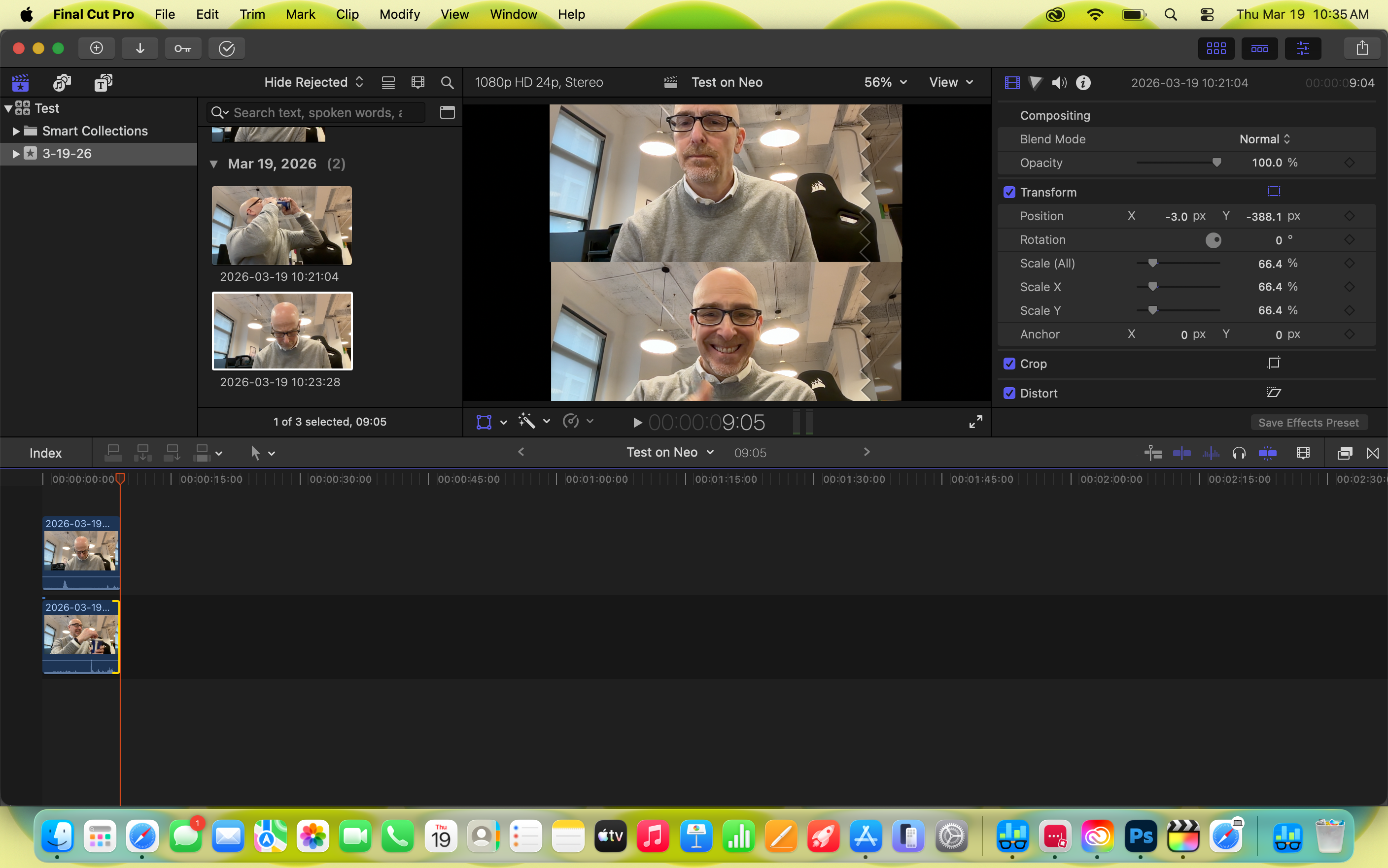The width and height of the screenshot is (1388, 868).
Task: Toggle snapping in the timeline
Action: point(1267,453)
